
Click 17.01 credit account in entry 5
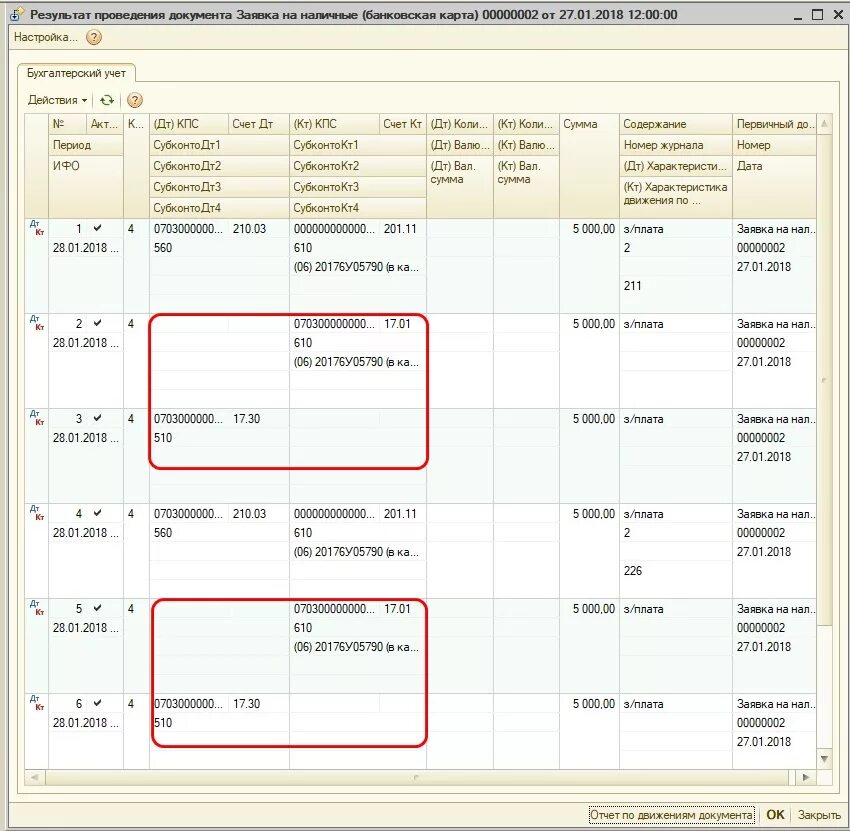[397, 609]
